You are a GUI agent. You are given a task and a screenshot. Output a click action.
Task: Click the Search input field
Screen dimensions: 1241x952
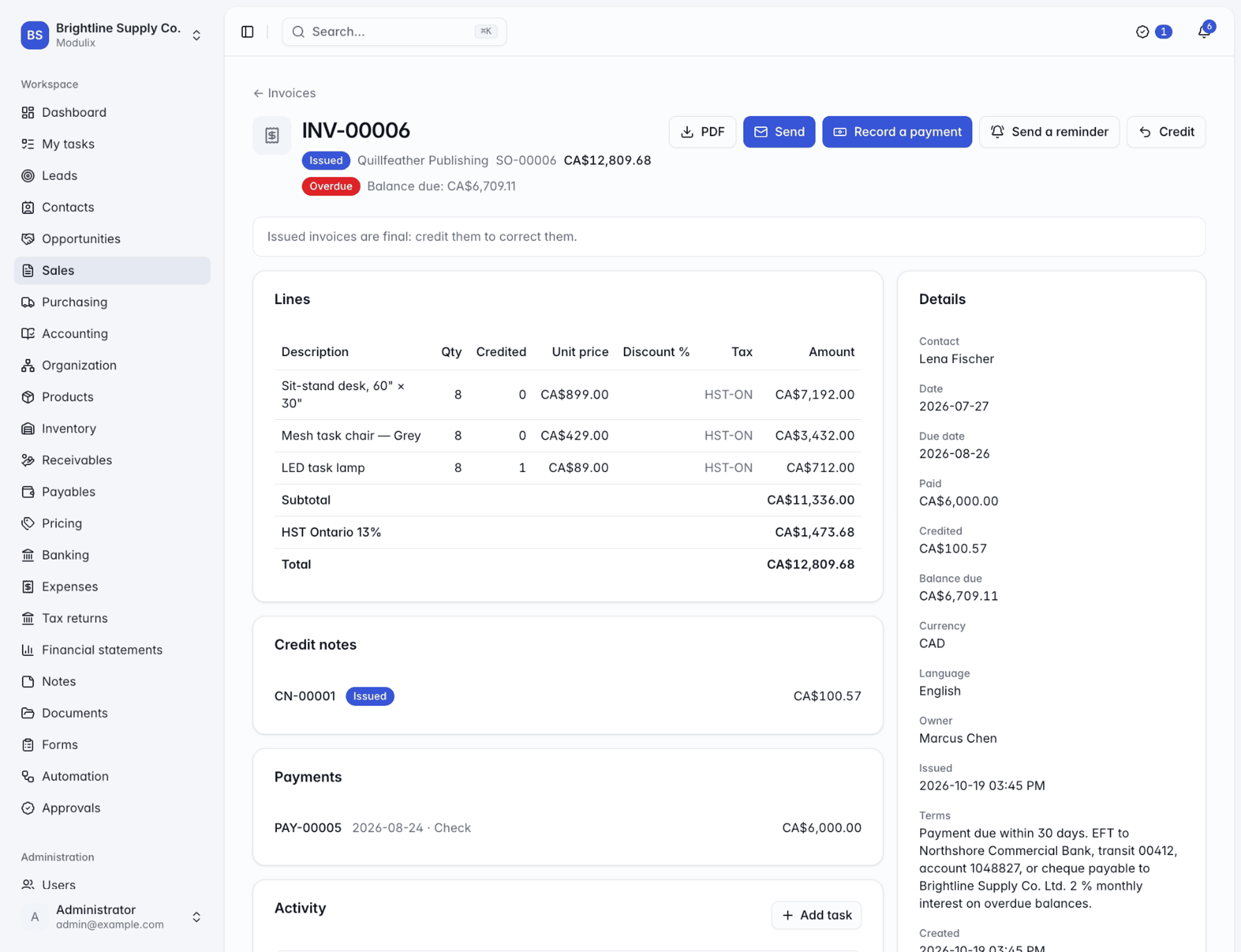tap(394, 32)
